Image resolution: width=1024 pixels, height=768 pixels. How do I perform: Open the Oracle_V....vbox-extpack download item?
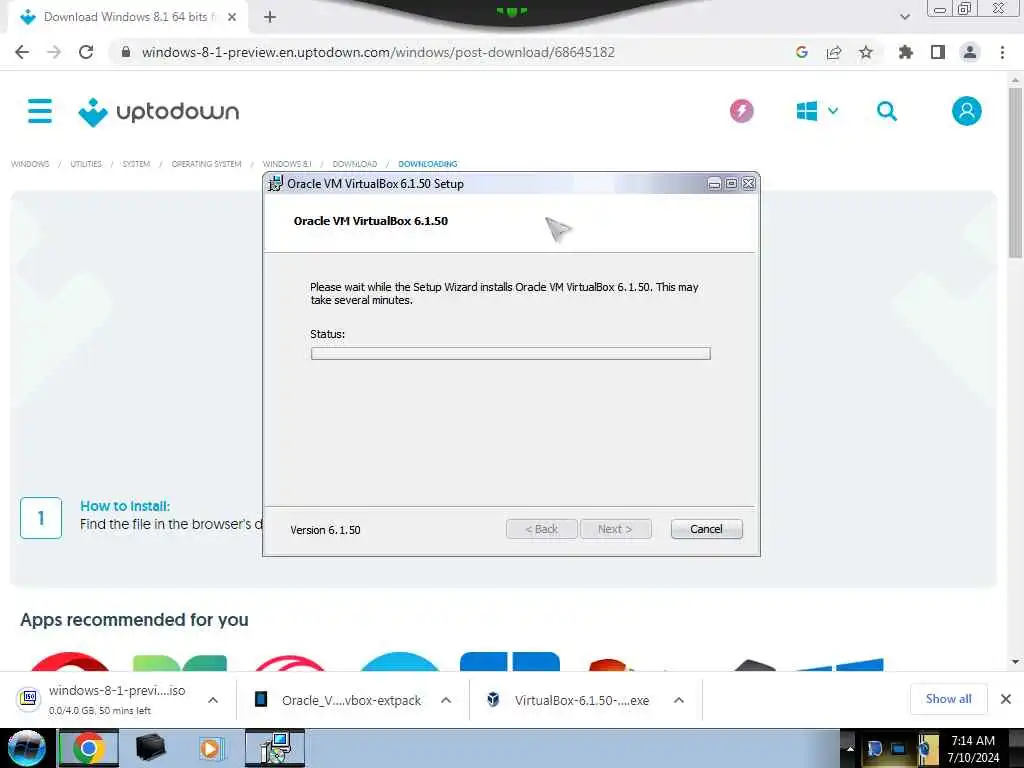click(338, 700)
